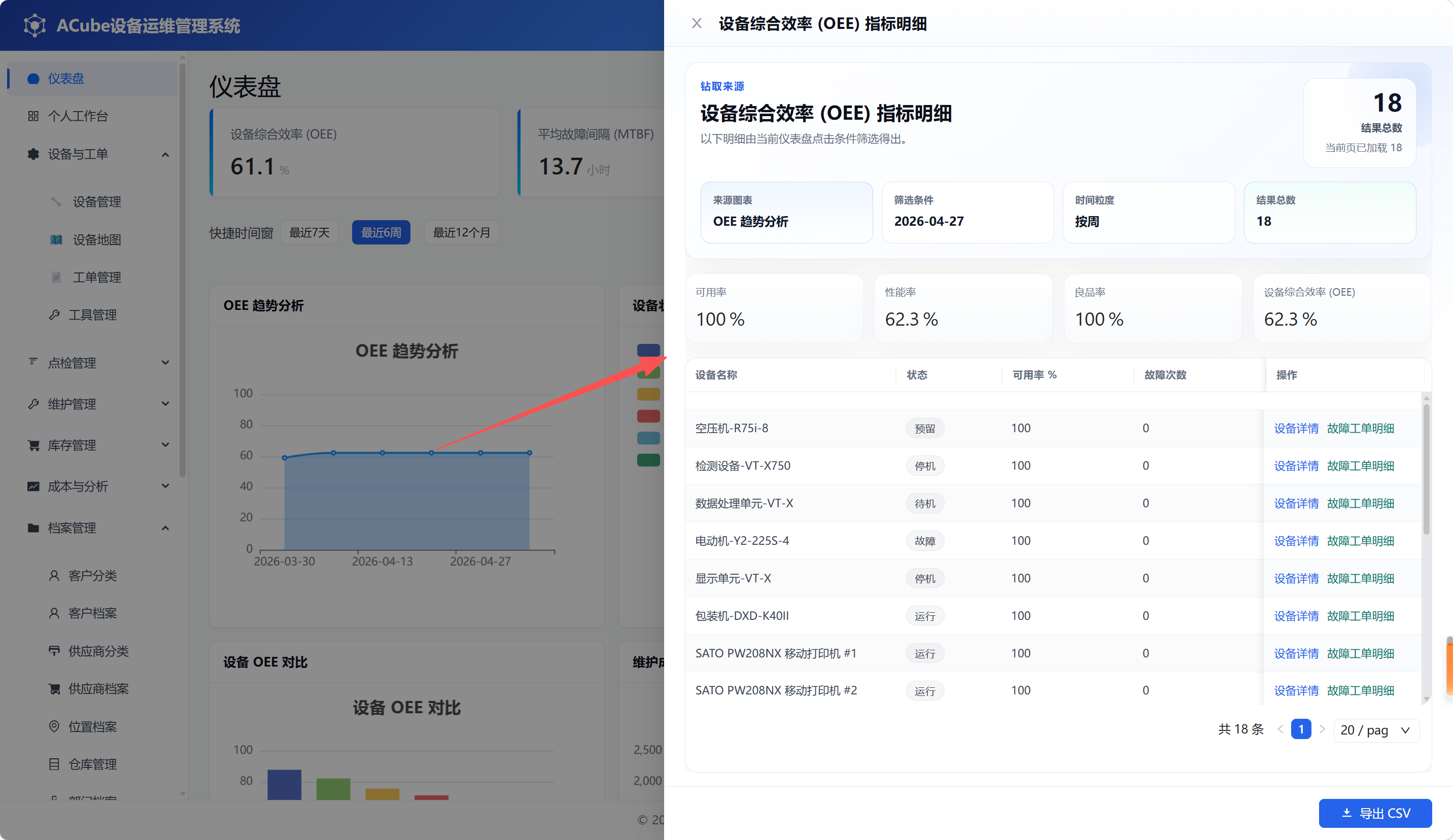
Task: Click the 仓库管理 sidebar icon
Action: click(x=54, y=764)
